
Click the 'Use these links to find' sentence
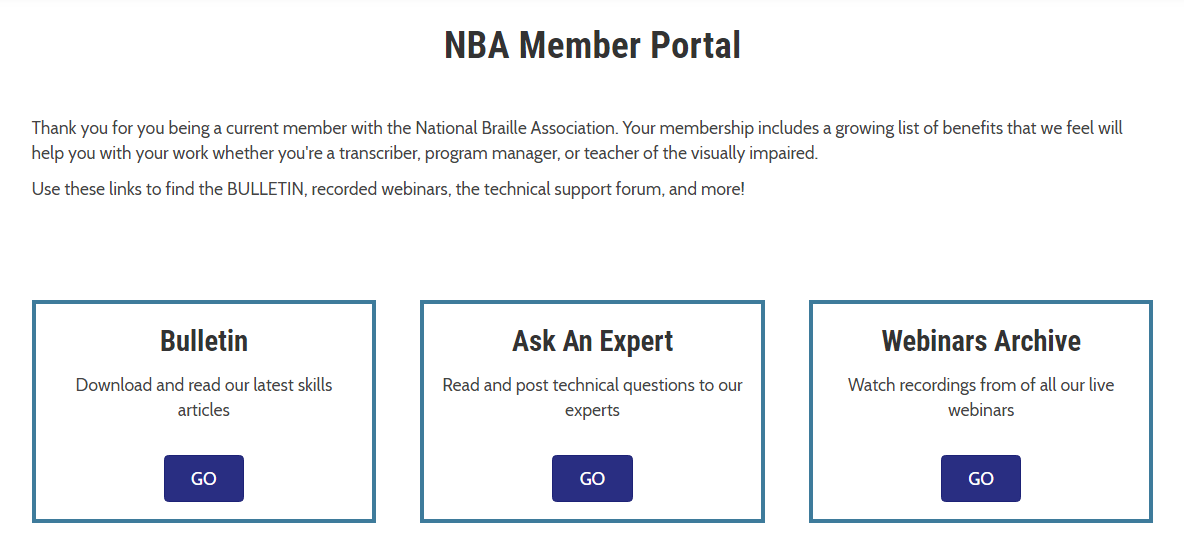pyautogui.click(x=388, y=189)
